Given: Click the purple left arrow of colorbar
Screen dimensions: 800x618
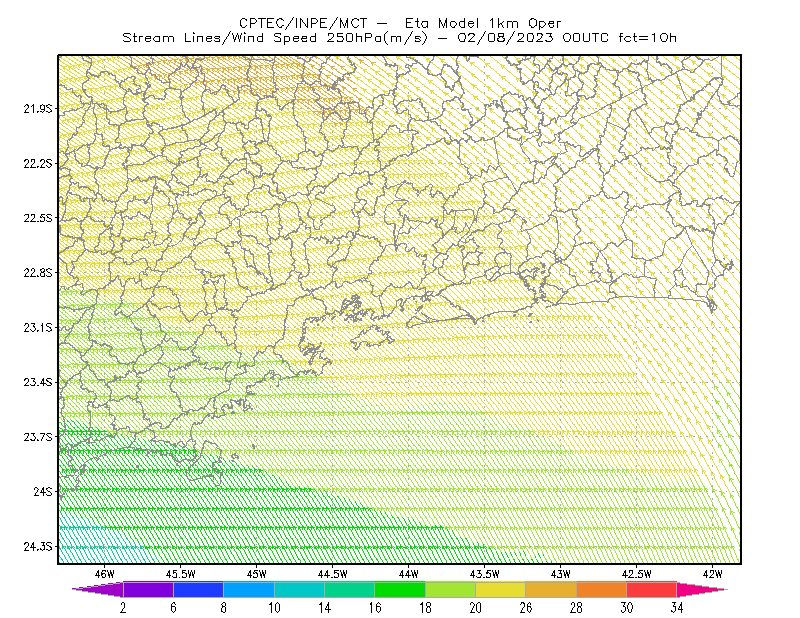Looking at the screenshot, I should pos(97,589).
